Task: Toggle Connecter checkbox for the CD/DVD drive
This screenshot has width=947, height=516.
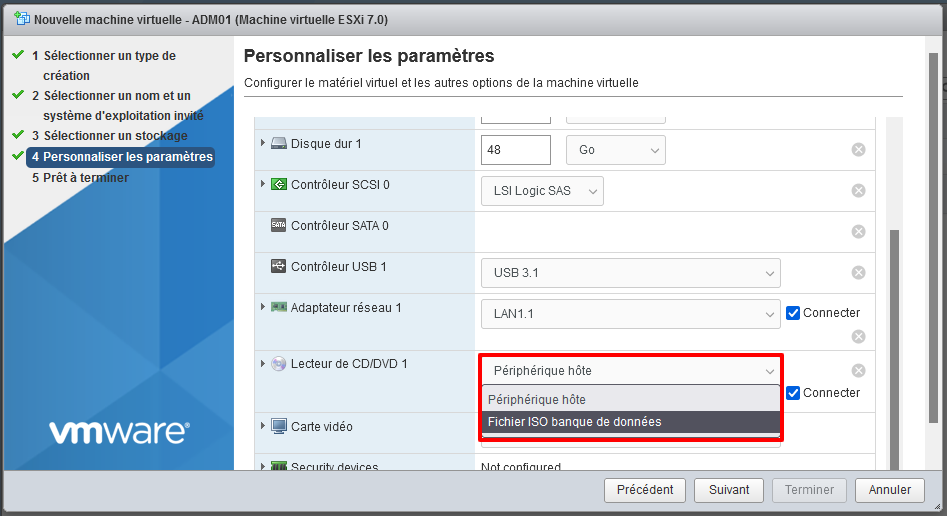Action: click(x=794, y=393)
